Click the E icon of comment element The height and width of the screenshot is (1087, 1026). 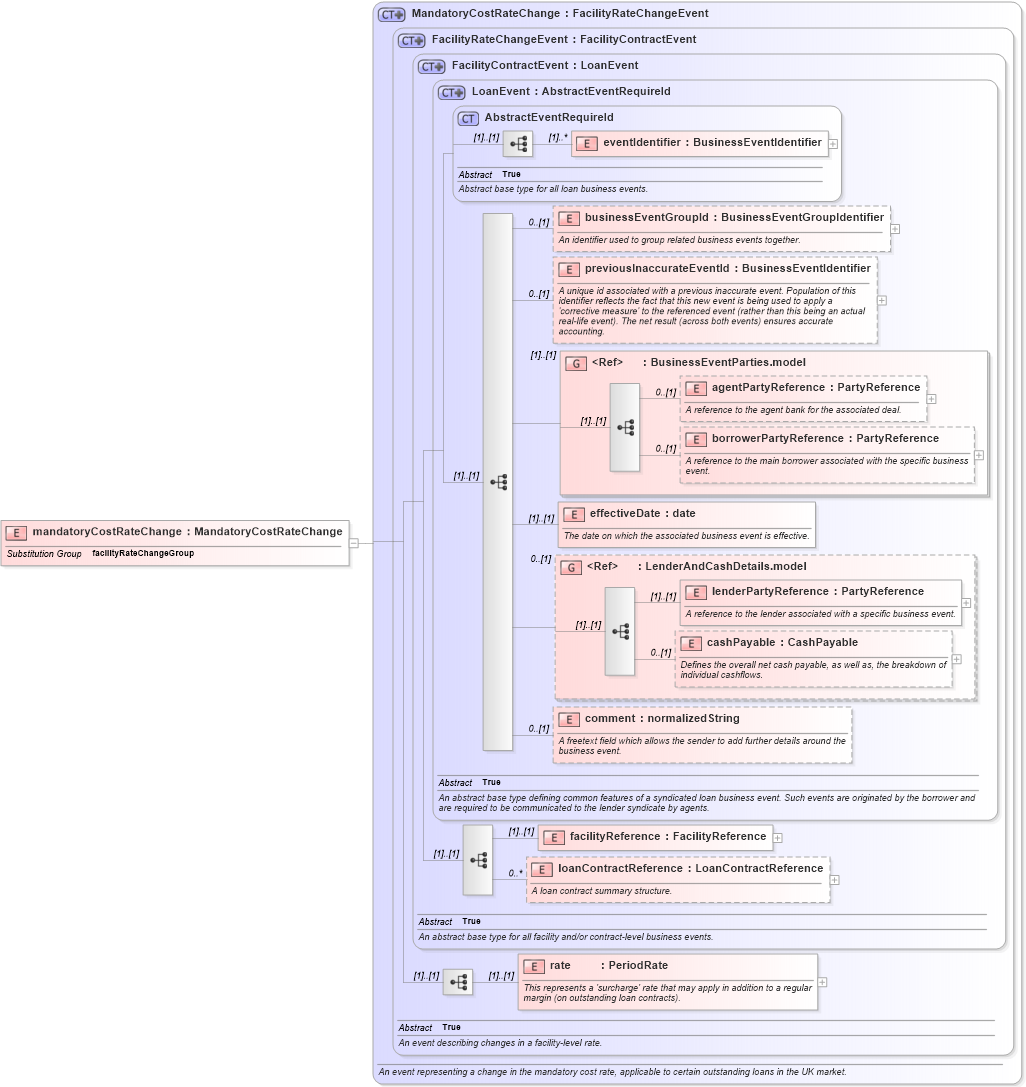(x=570, y=718)
